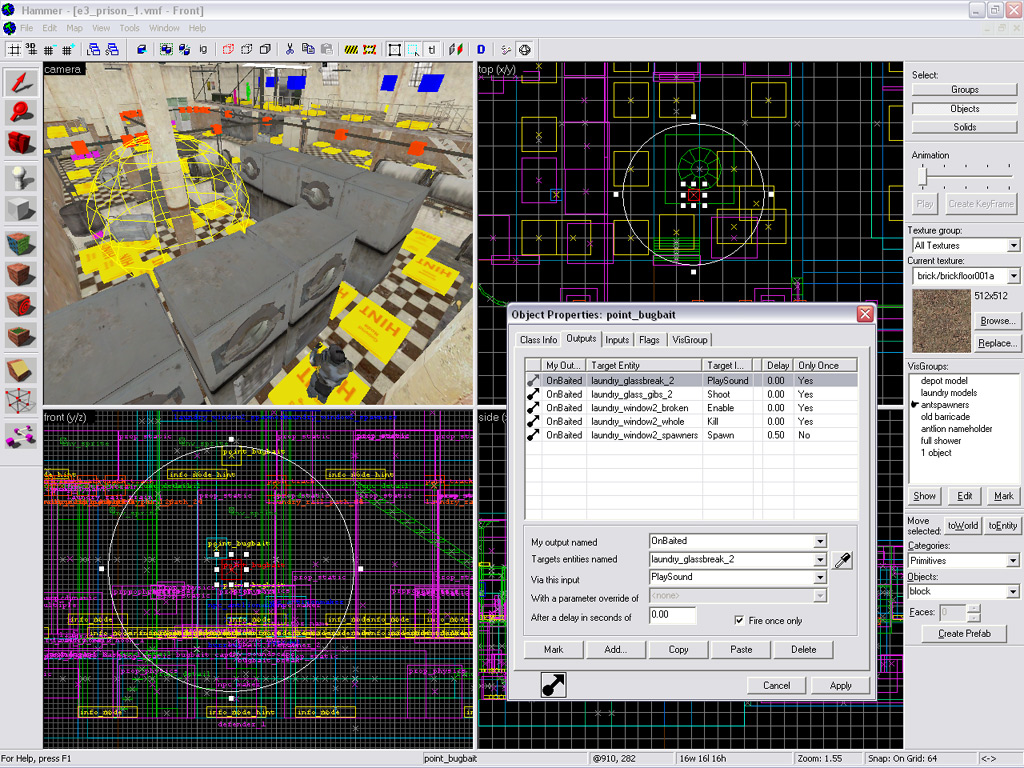
Task: Click the Animation slider handle
Action: (x=922, y=176)
